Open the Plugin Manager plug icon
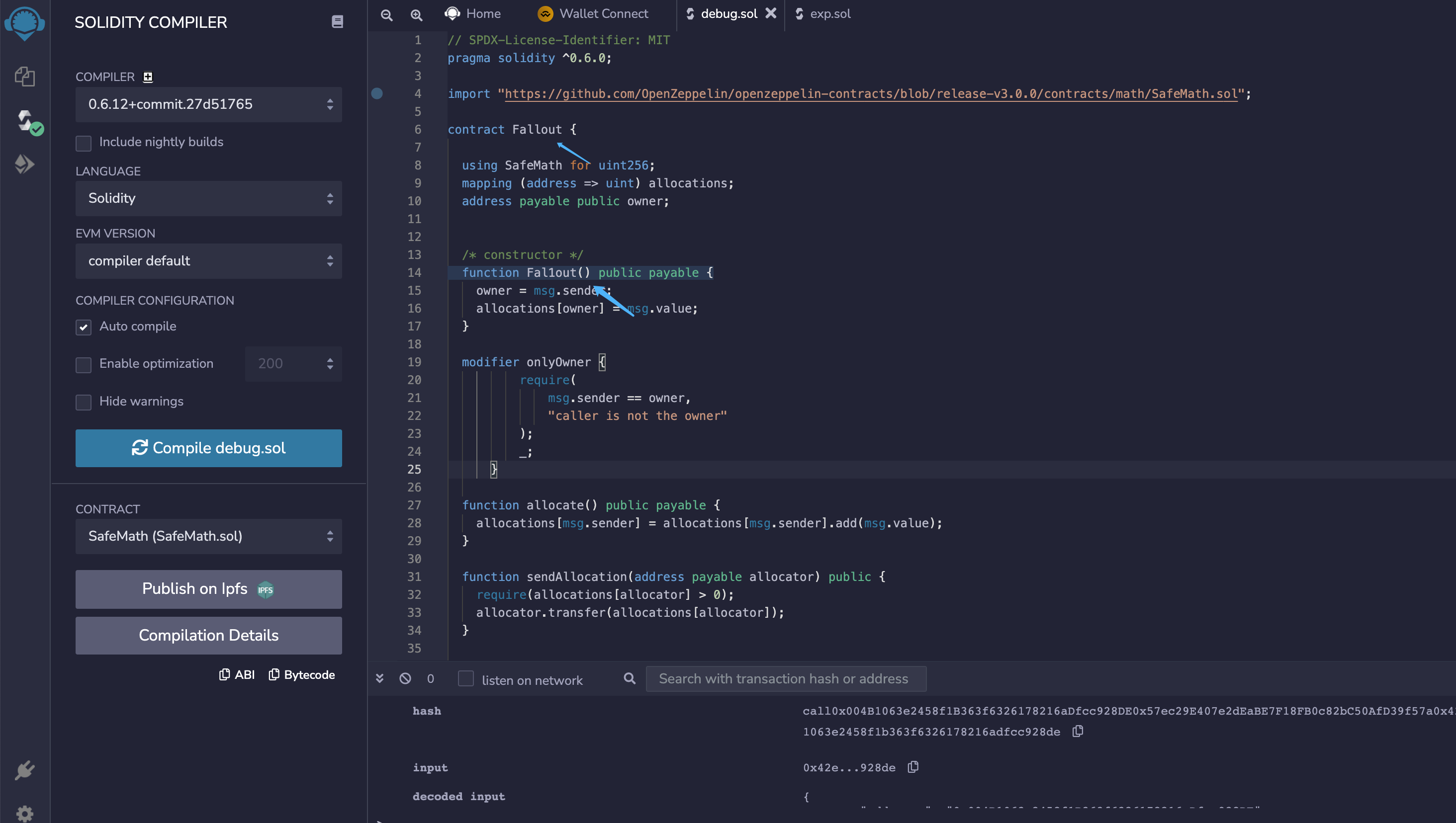This screenshot has width=1456, height=823. [24, 770]
